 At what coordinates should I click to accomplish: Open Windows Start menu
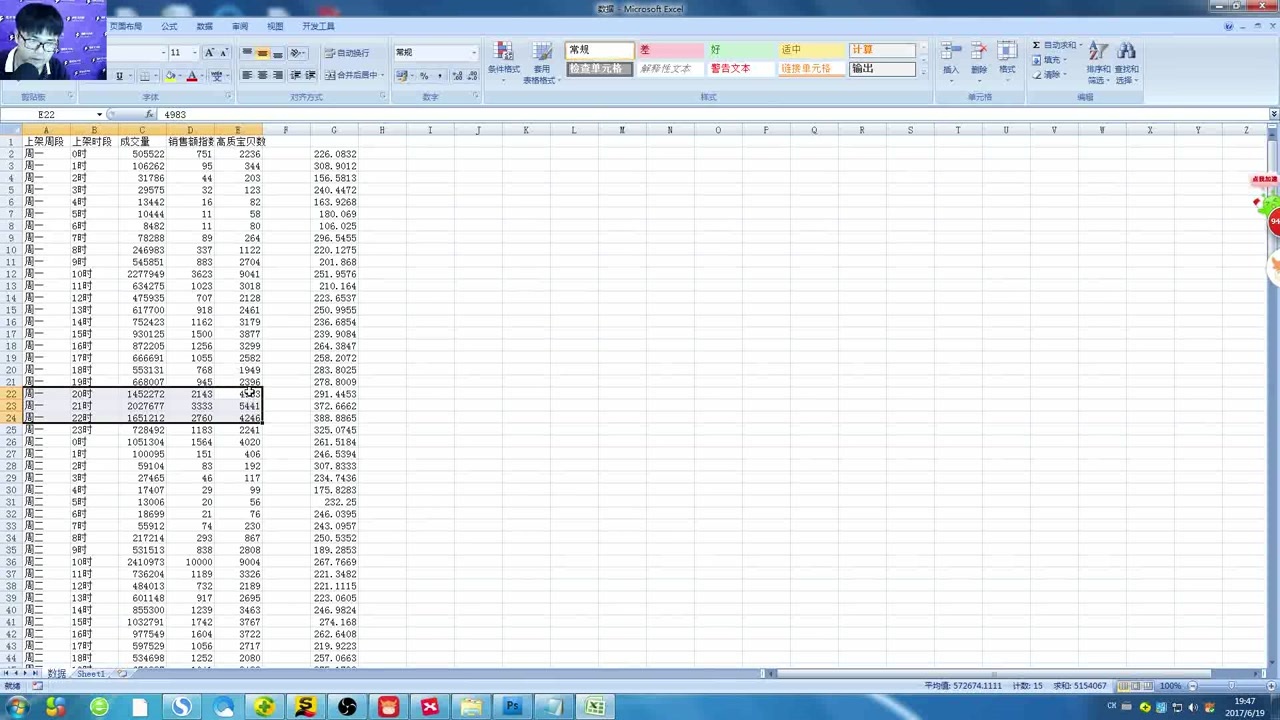[17, 707]
